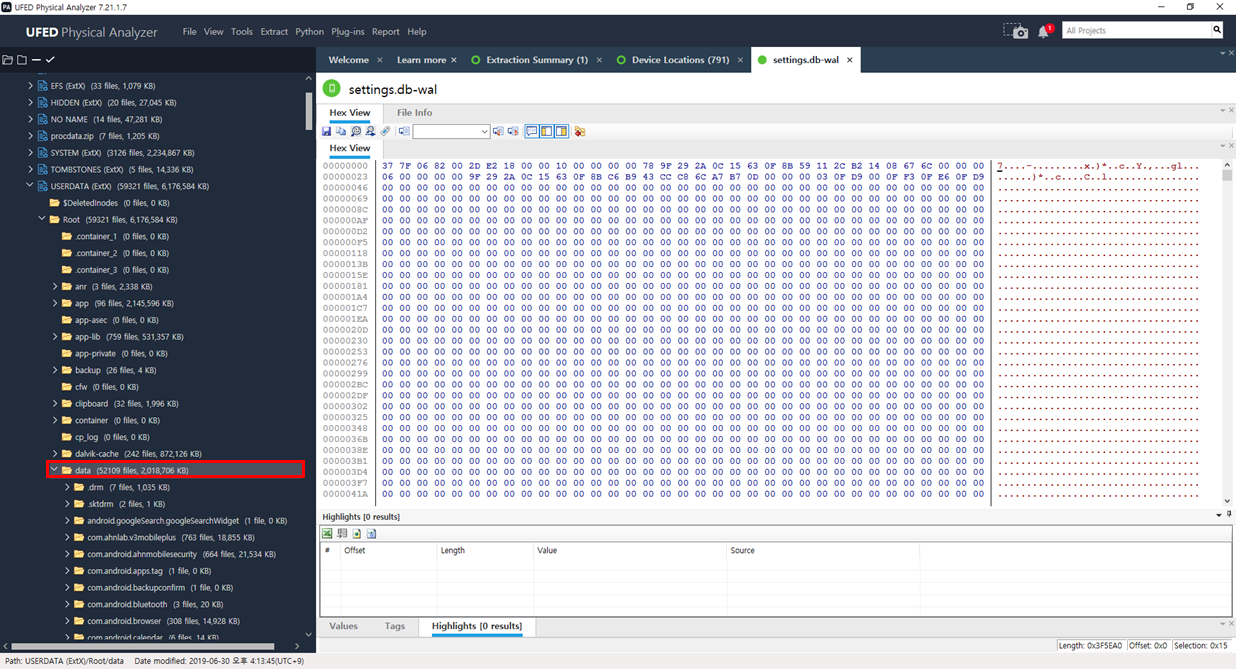1236x669 pixels.
Task: Switch to Extraction Summary (1) tab
Action: pyautogui.click(x=537, y=60)
